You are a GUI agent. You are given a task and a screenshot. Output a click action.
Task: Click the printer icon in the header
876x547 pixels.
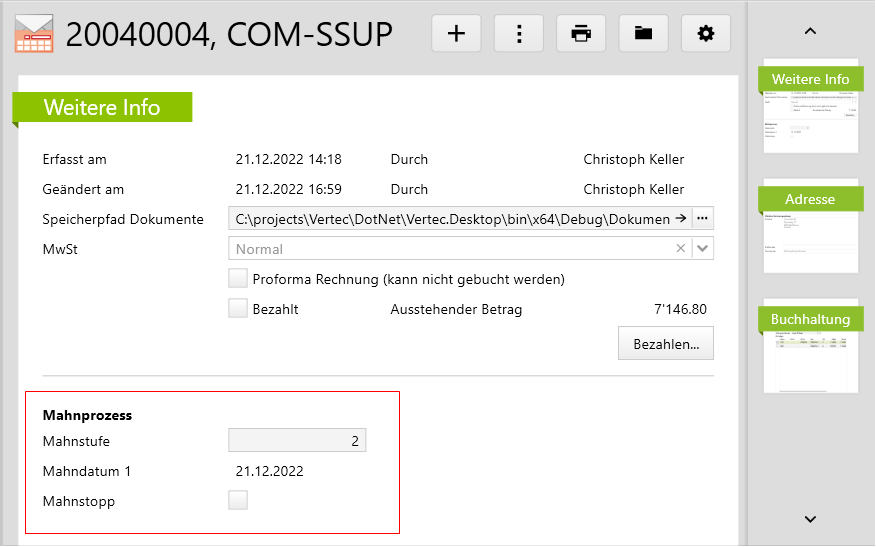point(581,34)
